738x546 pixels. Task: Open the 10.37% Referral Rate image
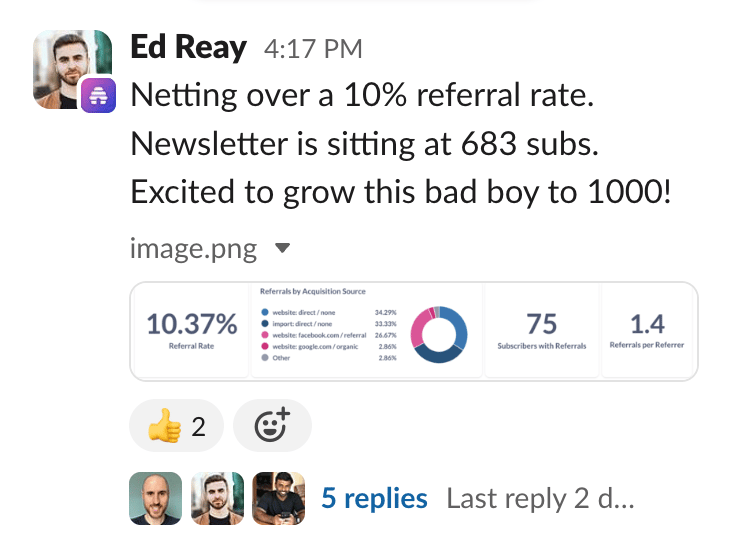(x=192, y=330)
